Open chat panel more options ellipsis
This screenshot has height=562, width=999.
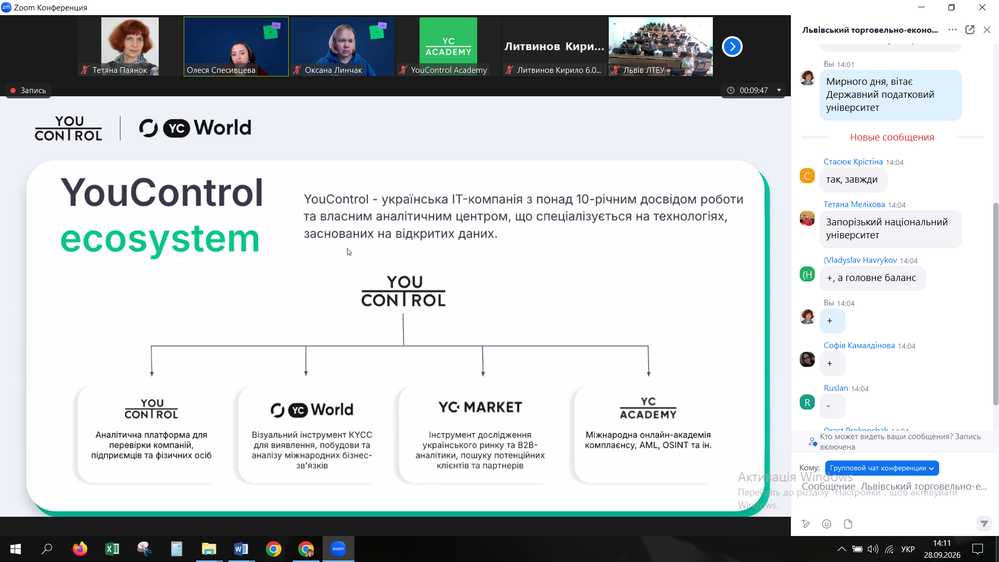[952, 29]
